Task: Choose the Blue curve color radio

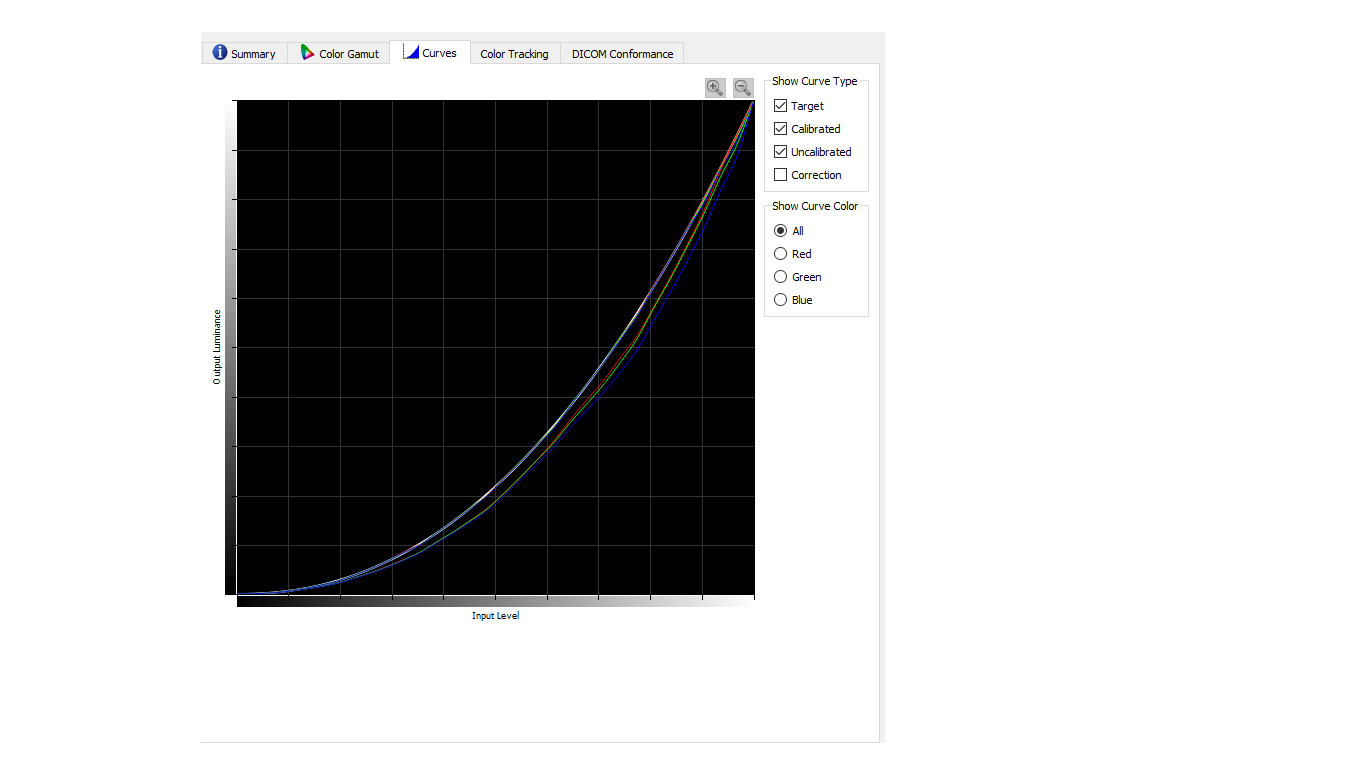Action: [x=781, y=300]
